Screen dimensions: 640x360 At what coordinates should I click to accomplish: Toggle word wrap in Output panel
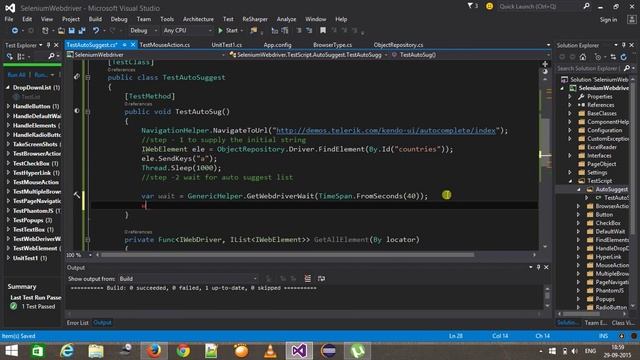(x=321, y=278)
